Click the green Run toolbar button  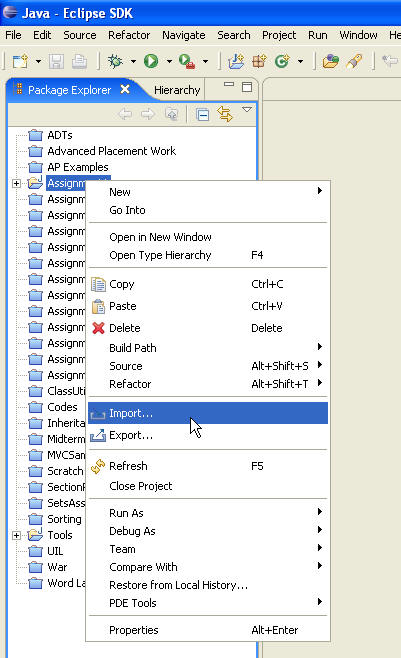151,61
